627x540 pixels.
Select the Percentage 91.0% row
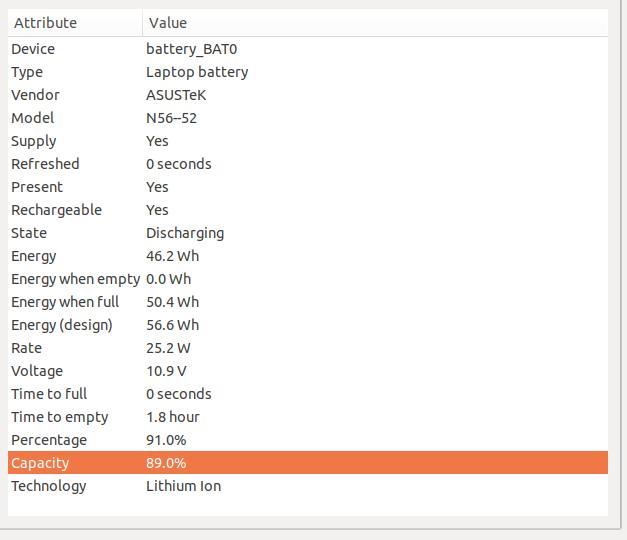(308, 440)
